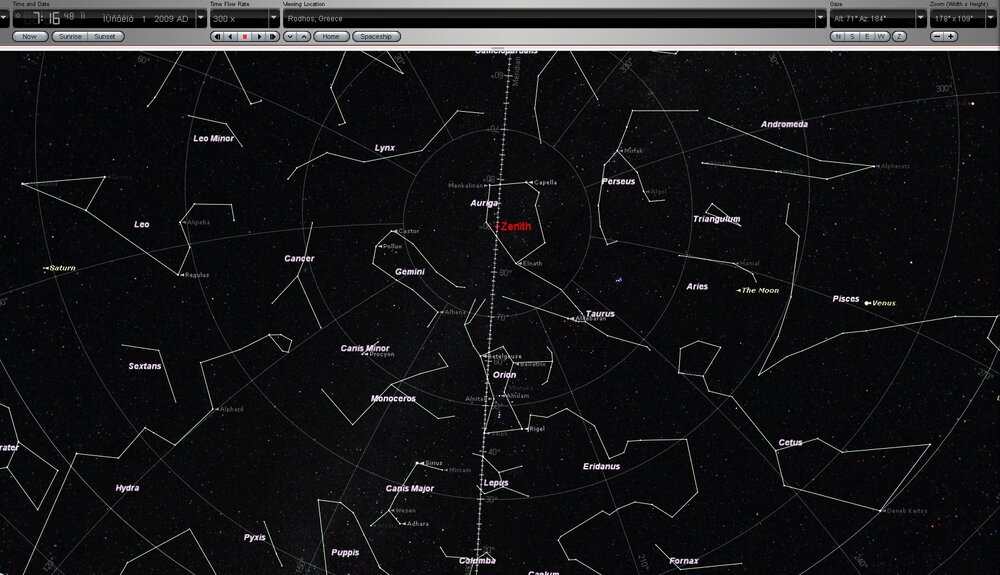Run time forward with the play arrow

259,36
